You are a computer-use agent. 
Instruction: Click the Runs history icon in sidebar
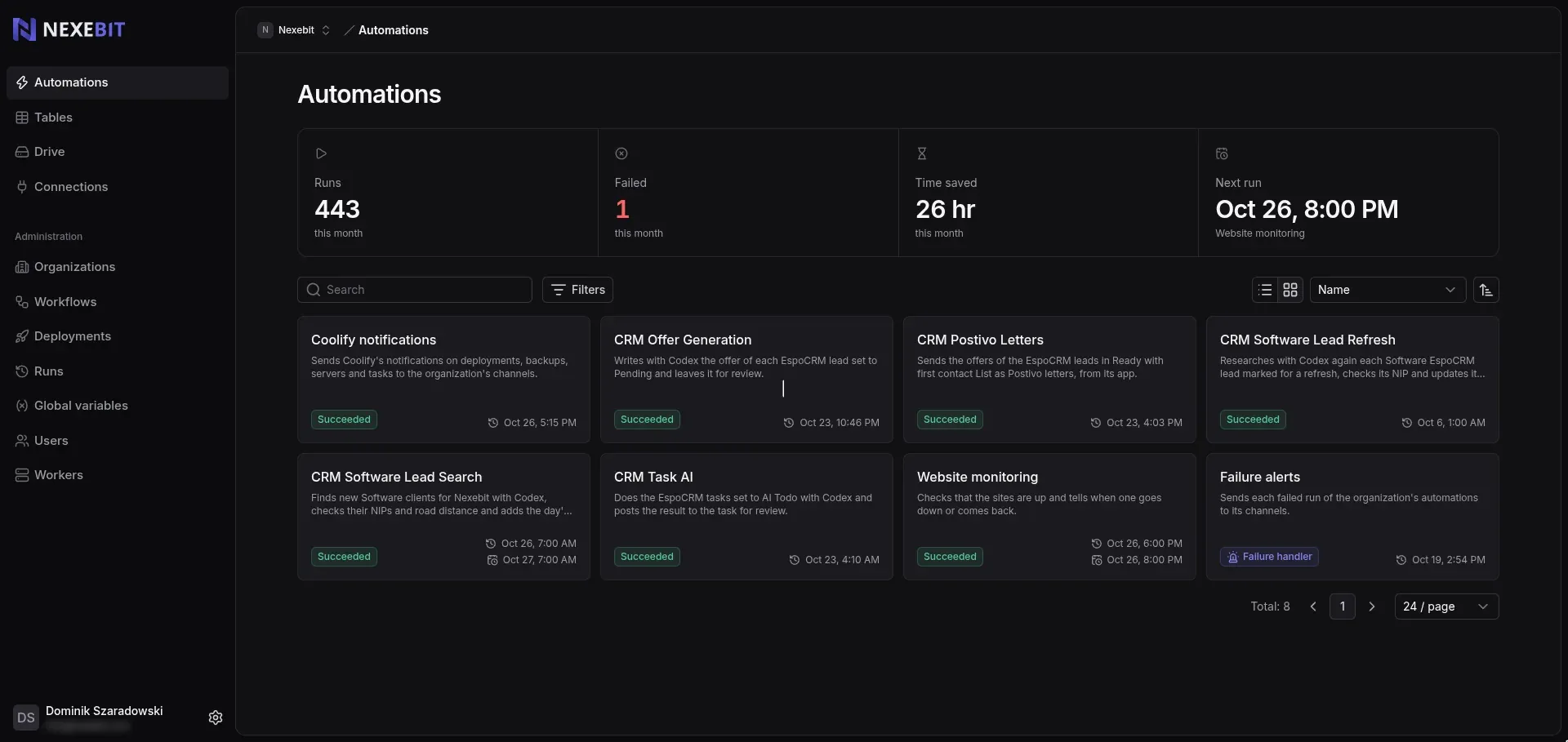click(x=22, y=371)
